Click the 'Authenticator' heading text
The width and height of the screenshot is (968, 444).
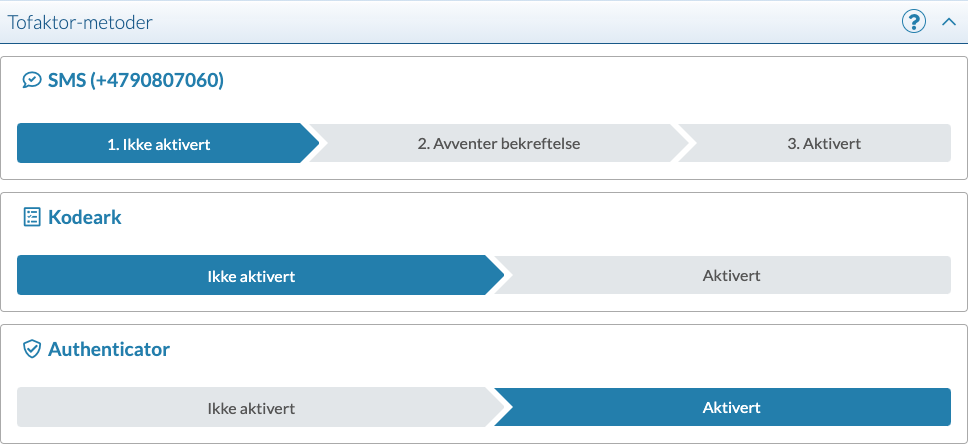[109, 349]
